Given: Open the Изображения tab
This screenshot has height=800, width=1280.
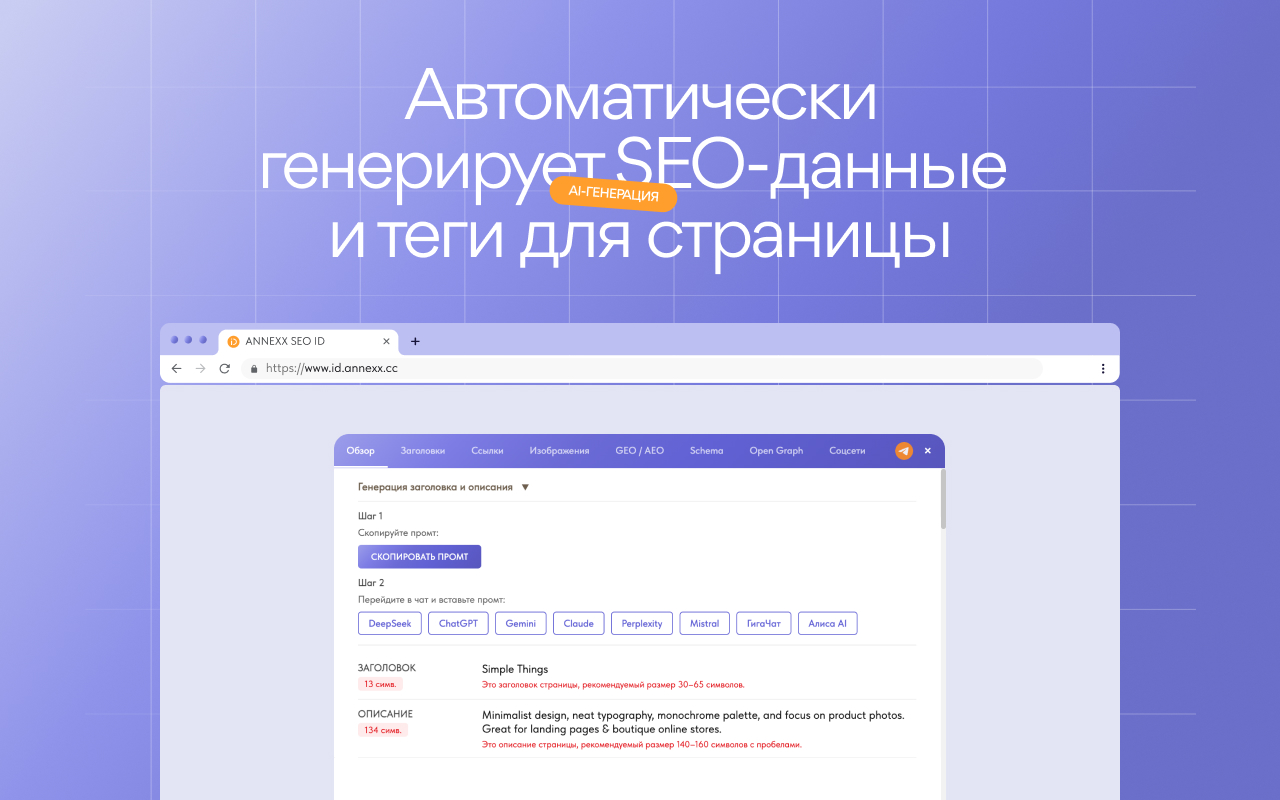Looking at the screenshot, I should 559,451.
